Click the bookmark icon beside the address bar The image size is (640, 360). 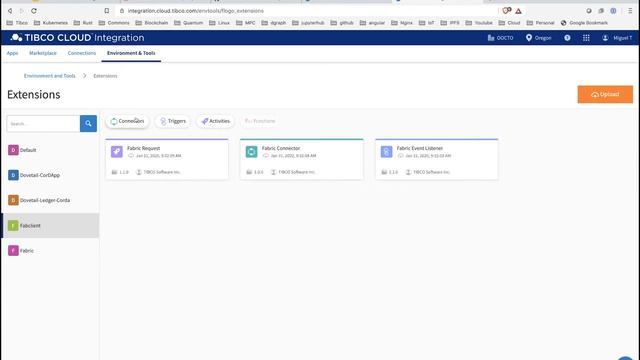point(107,11)
